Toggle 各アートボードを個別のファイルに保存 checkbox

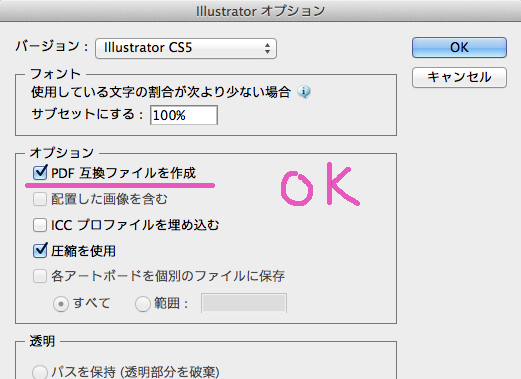click(x=40, y=276)
